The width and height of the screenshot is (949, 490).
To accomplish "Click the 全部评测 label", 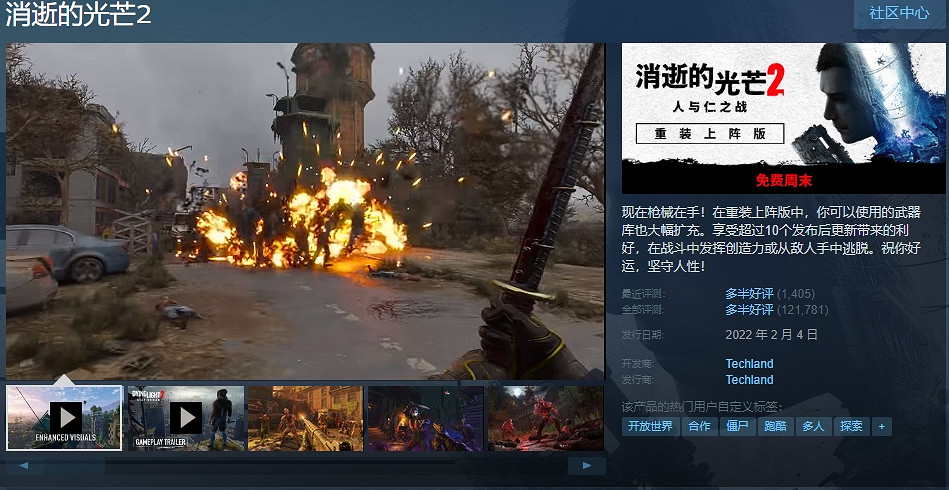I will 643,310.
